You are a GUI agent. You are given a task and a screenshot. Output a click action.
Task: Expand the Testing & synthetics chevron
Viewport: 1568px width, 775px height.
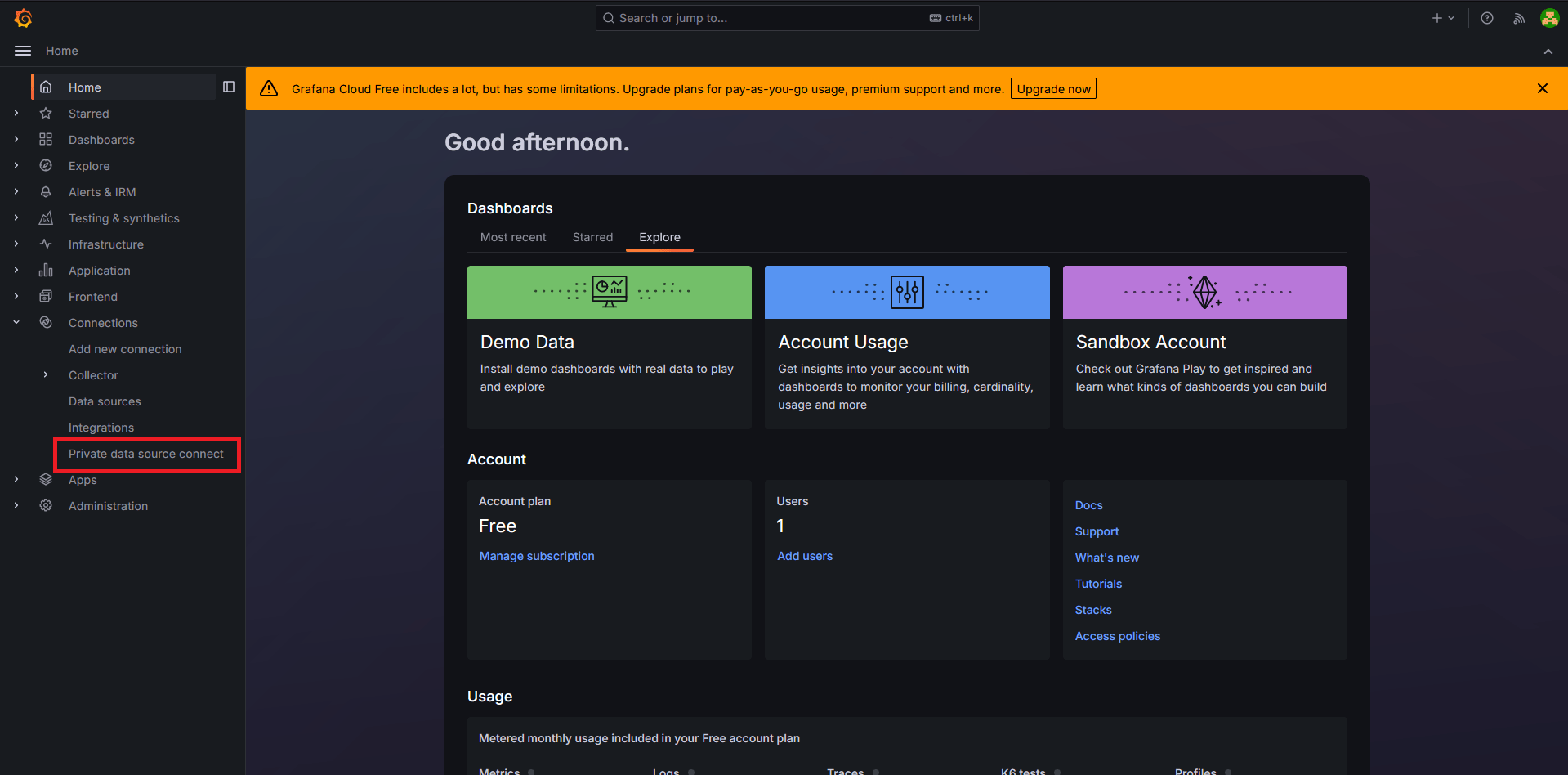(16, 217)
